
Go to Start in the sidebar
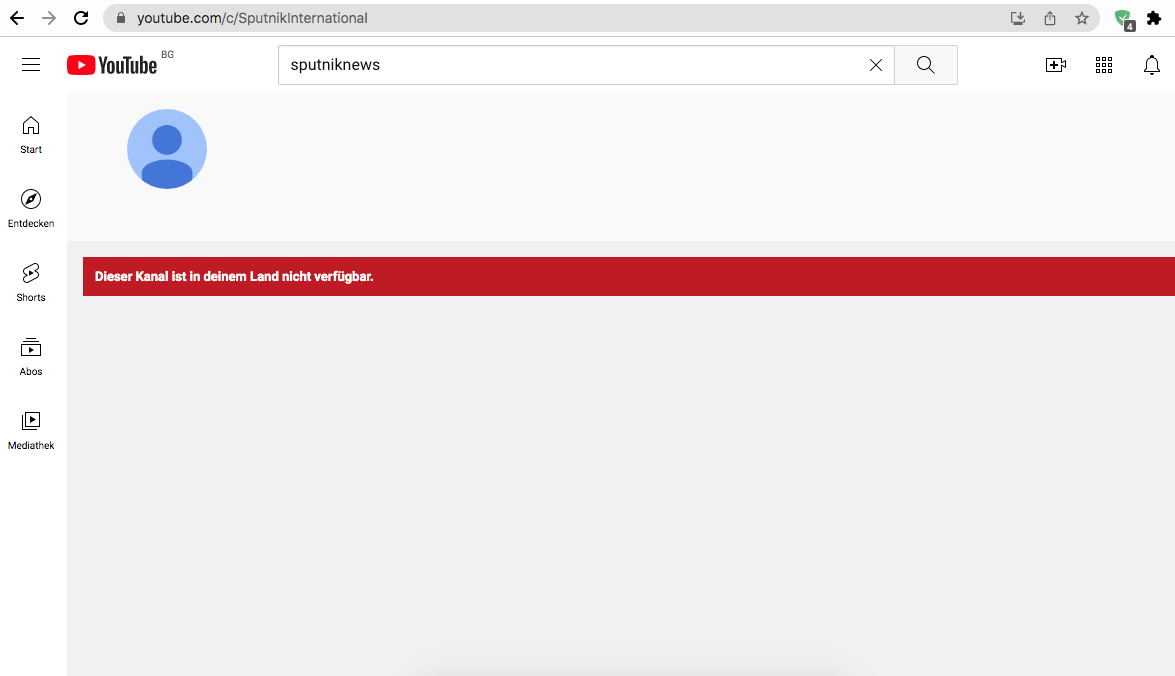[31, 135]
